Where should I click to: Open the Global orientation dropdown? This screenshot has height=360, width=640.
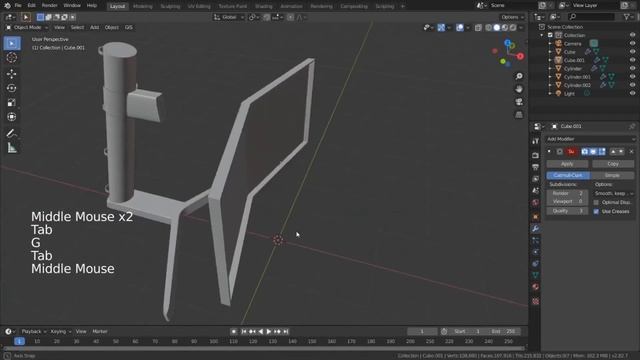(229, 17)
